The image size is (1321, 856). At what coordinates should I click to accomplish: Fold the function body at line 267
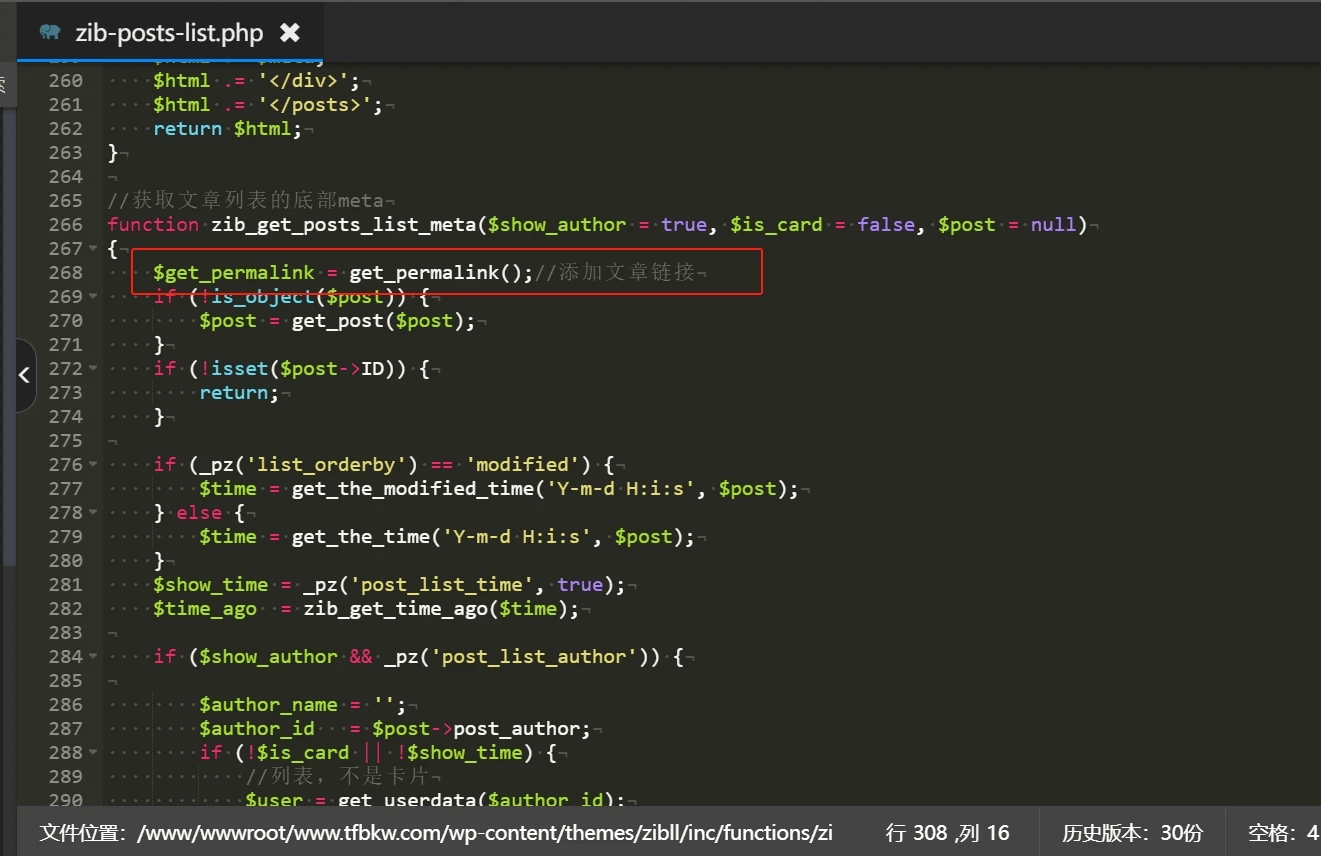(93, 248)
